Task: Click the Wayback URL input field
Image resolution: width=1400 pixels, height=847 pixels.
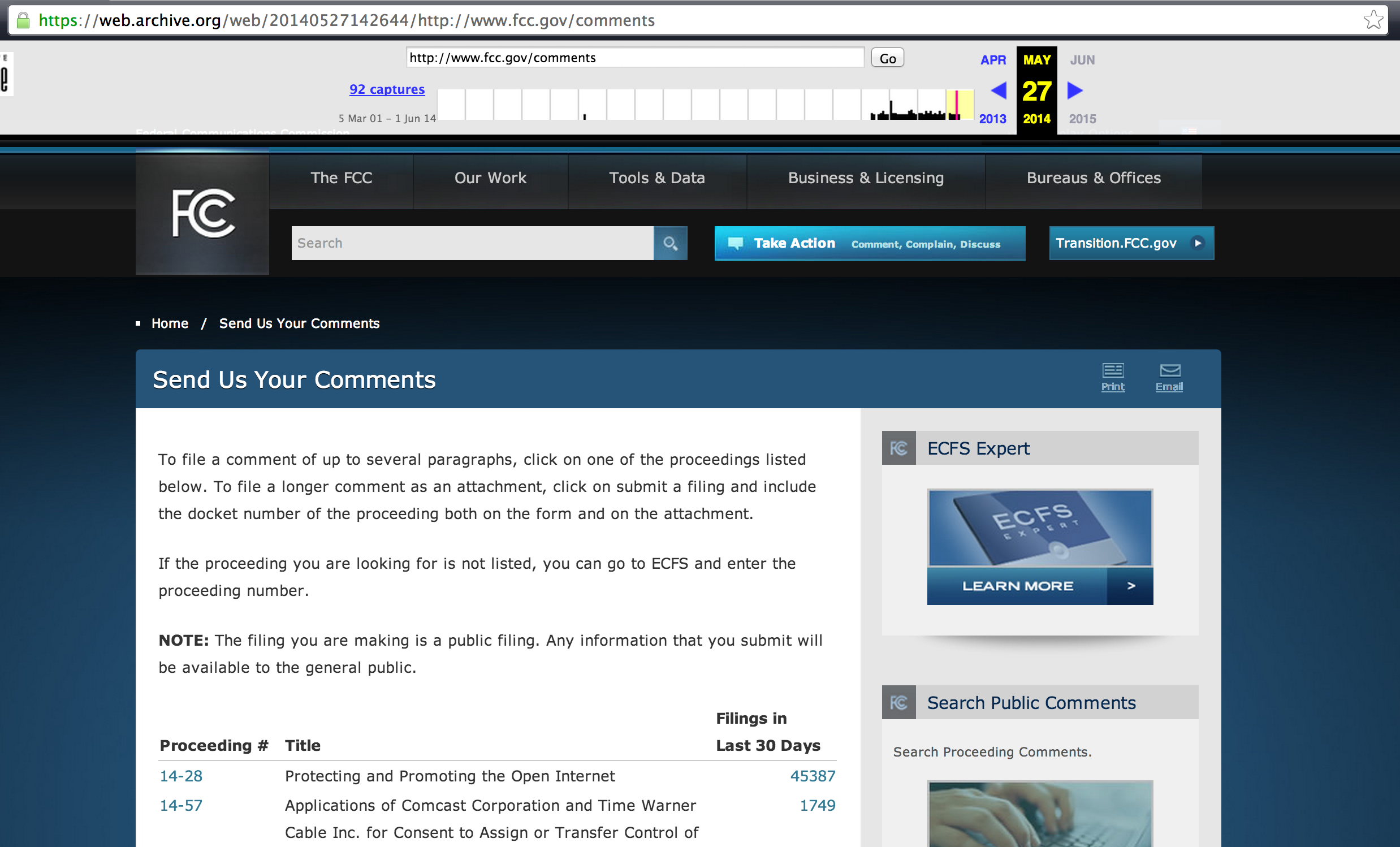Action: tap(634, 57)
